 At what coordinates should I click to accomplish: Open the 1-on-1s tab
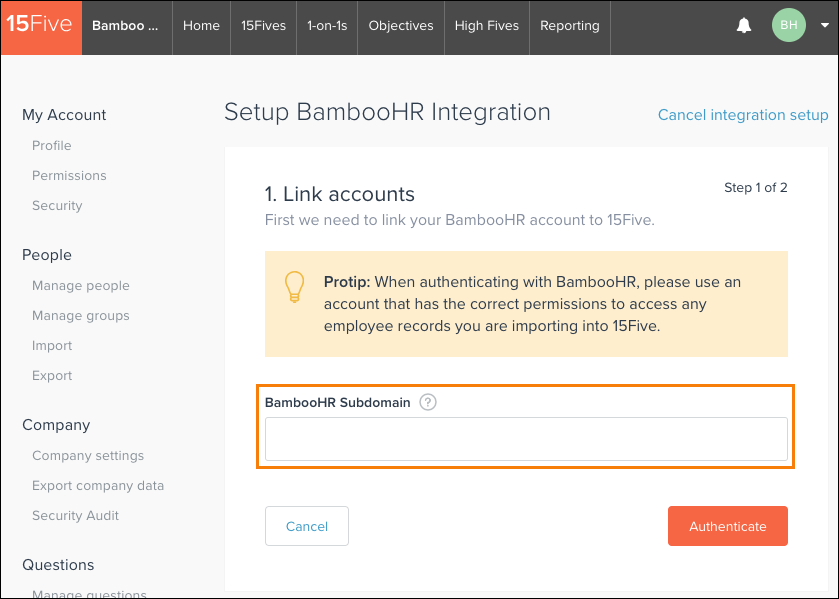[327, 26]
